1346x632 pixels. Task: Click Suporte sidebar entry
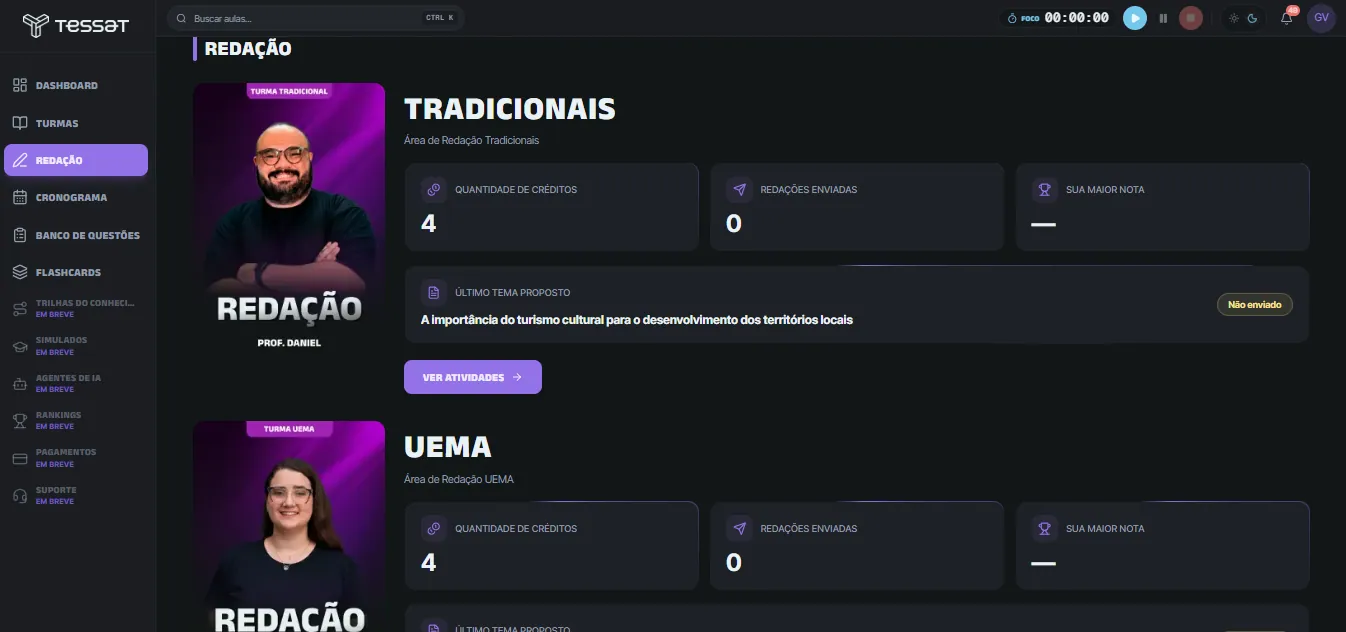(x=76, y=495)
